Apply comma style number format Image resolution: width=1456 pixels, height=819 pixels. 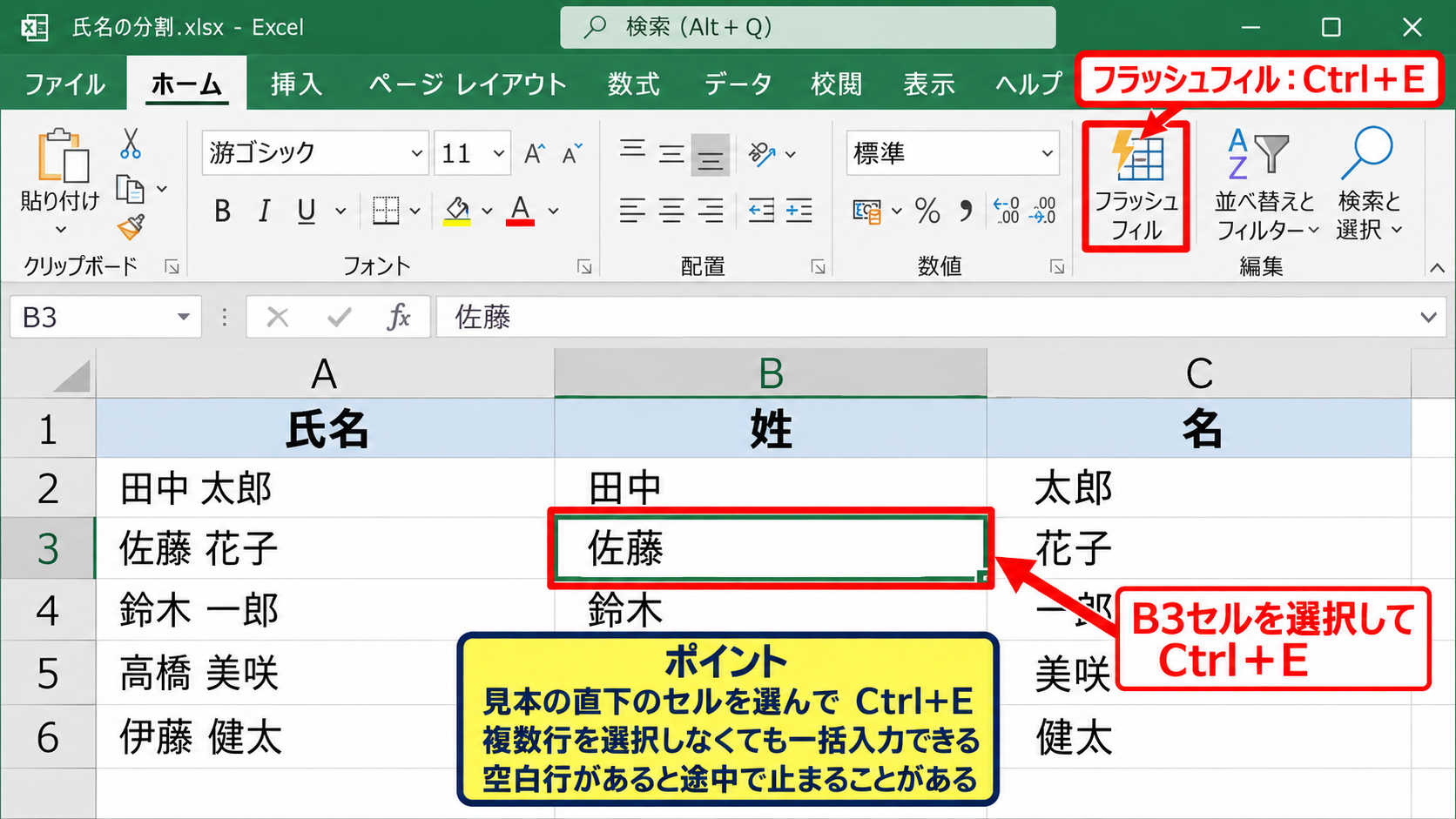coord(966,210)
